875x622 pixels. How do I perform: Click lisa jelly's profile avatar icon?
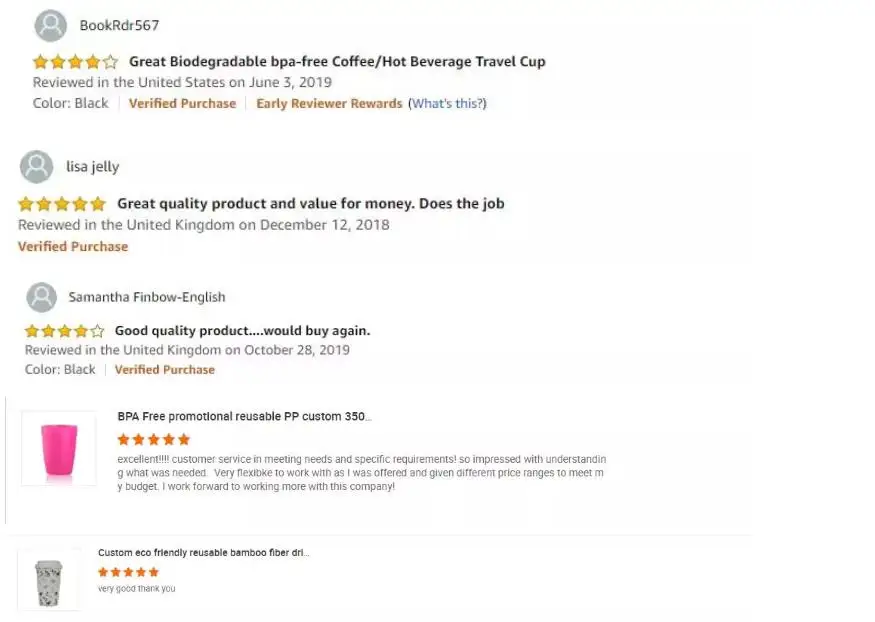(x=36, y=167)
